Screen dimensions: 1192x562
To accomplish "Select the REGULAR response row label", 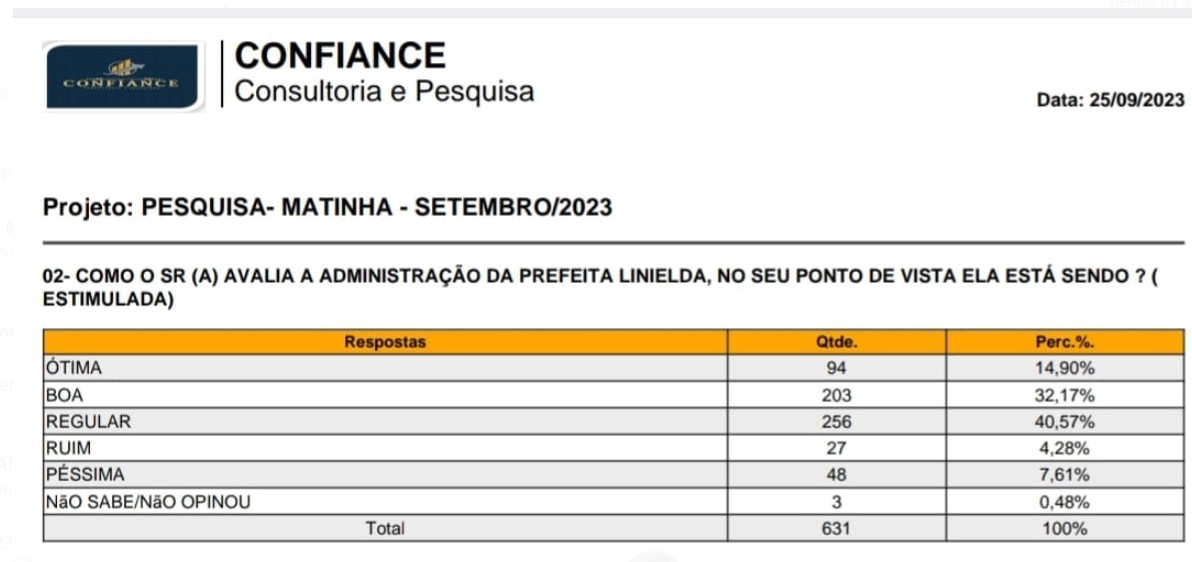I will (x=88, y=422).
